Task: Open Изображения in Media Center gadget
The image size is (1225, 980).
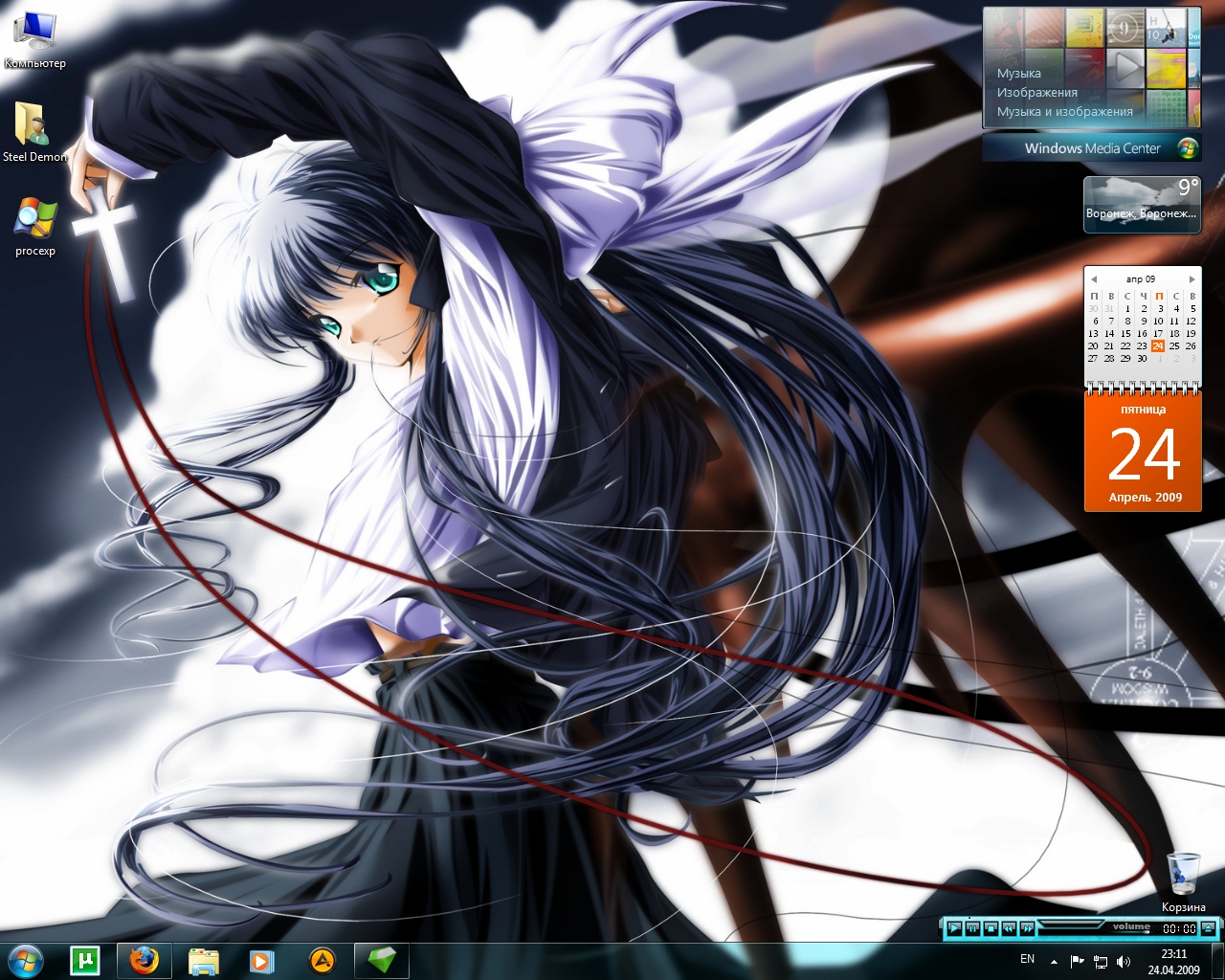Action: (x=1036, y=92)
